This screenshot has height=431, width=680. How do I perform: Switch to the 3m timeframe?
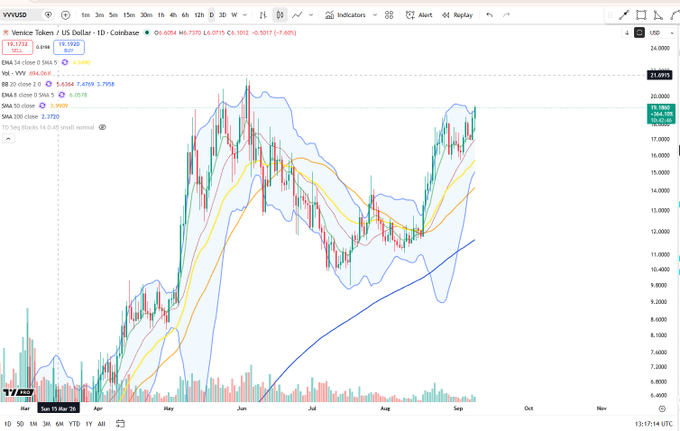pos(99,15)
